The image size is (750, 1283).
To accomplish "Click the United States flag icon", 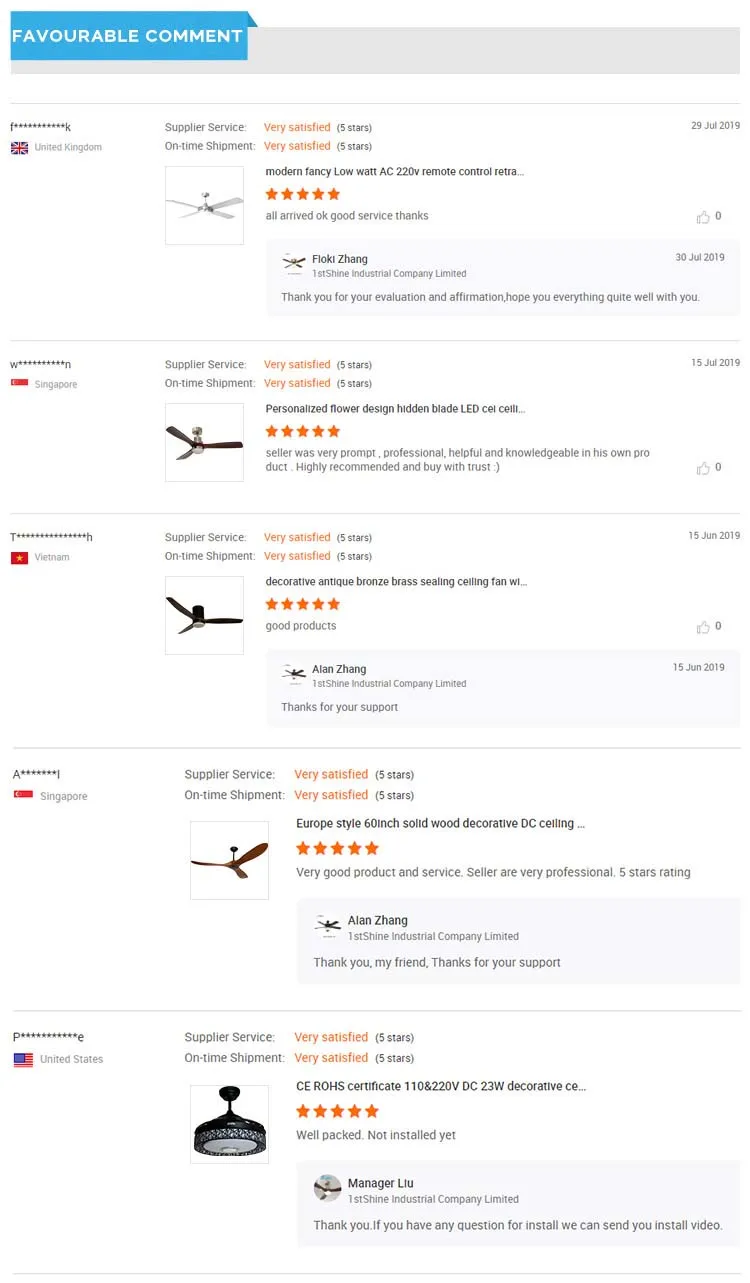I will [23, 1060].
